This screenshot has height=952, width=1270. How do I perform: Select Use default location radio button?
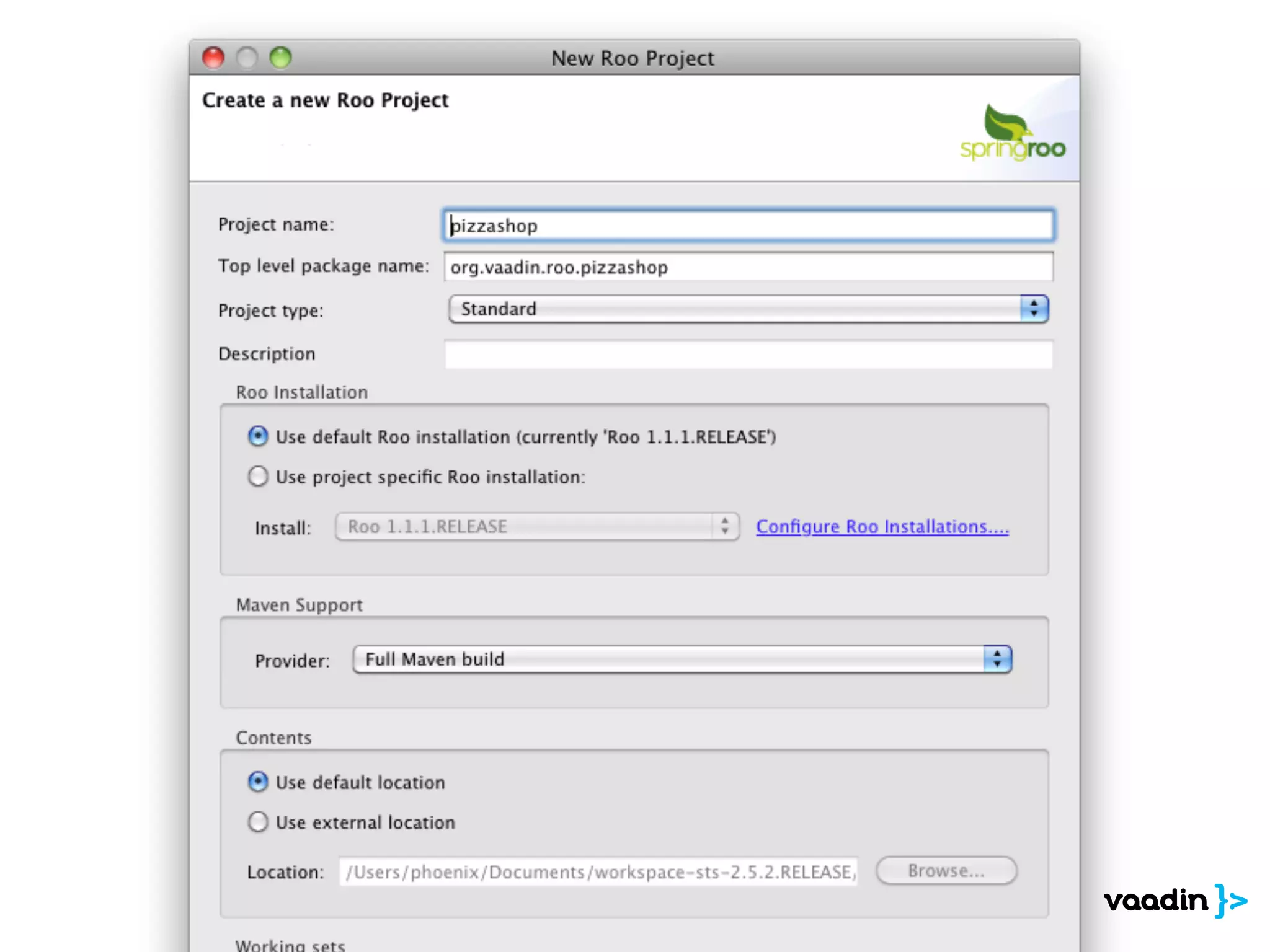(x=258, y=782)
